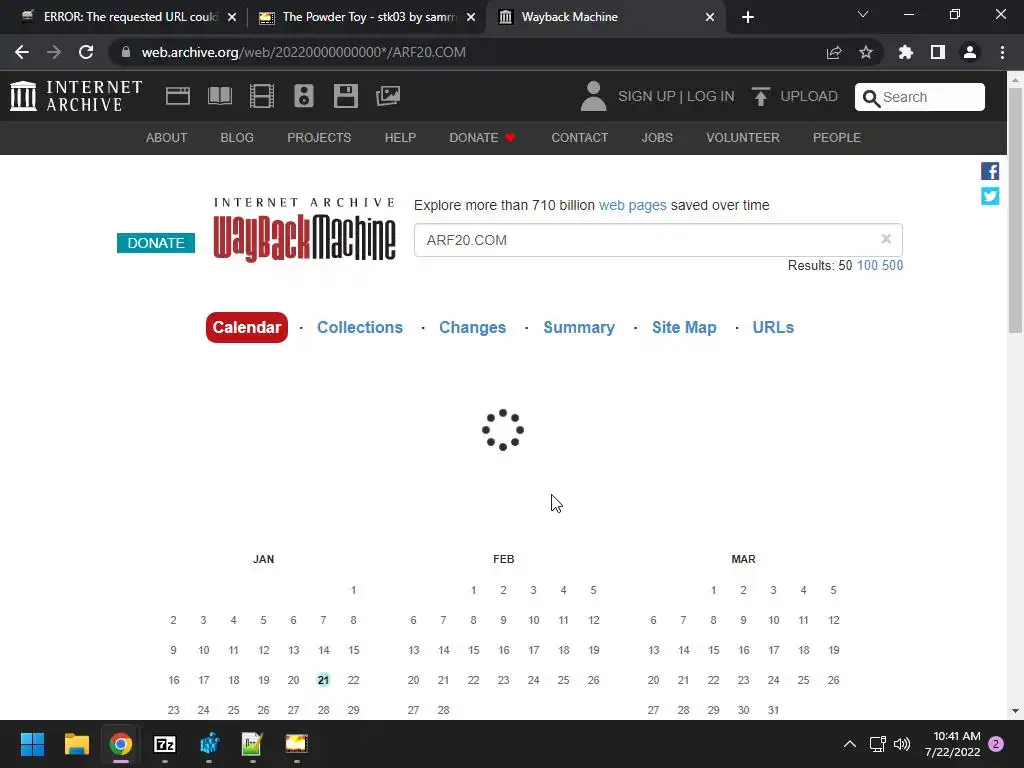Click HELP in the nav bar
Screen dimensions: 1024x768
[x=400, y=138]
